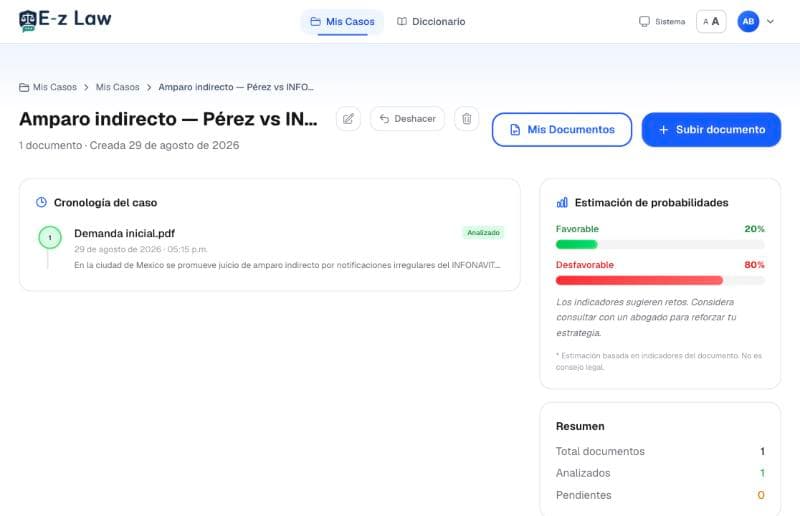Click the AB user avatar
This screenshot has width=800, height=516.
pos(748,21)
